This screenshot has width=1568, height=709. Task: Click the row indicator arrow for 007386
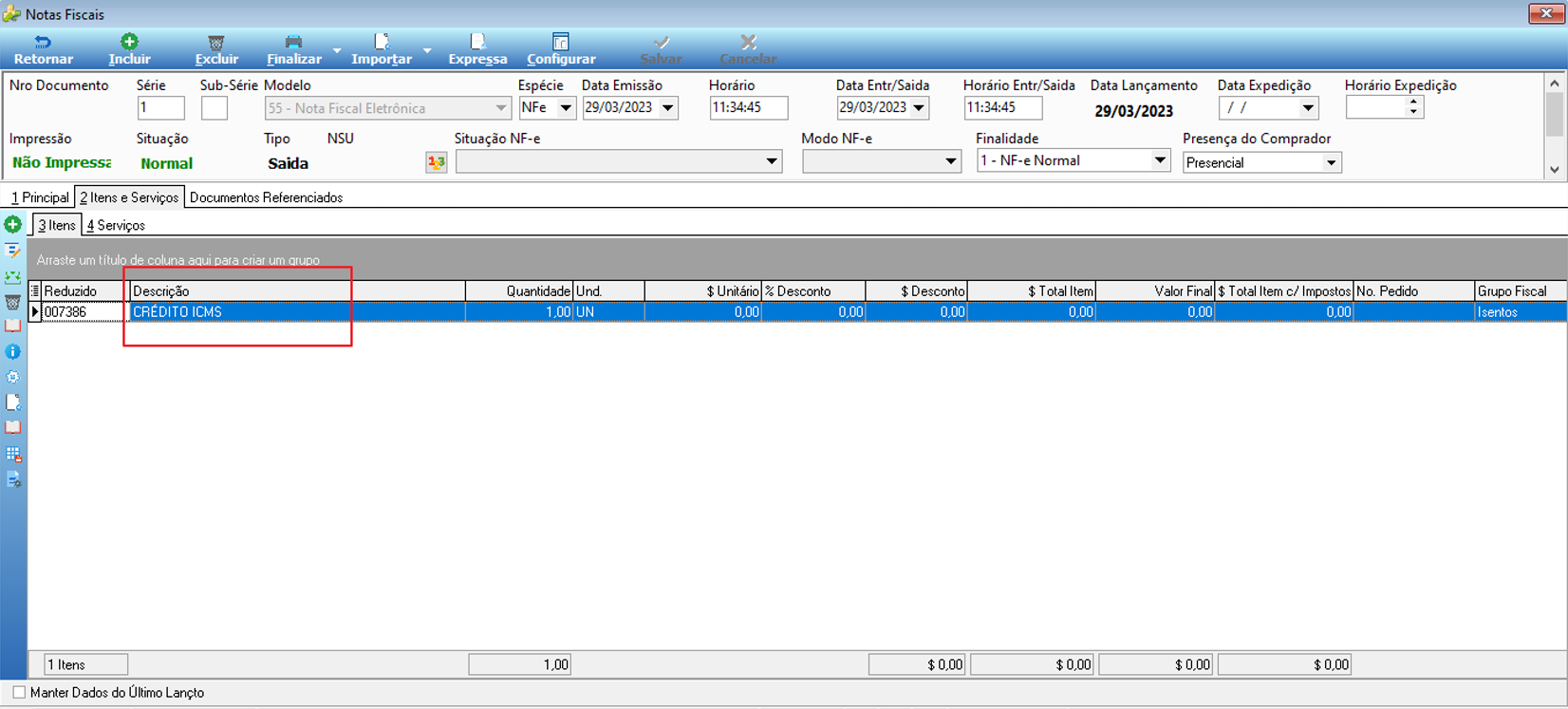pos(35,311)
